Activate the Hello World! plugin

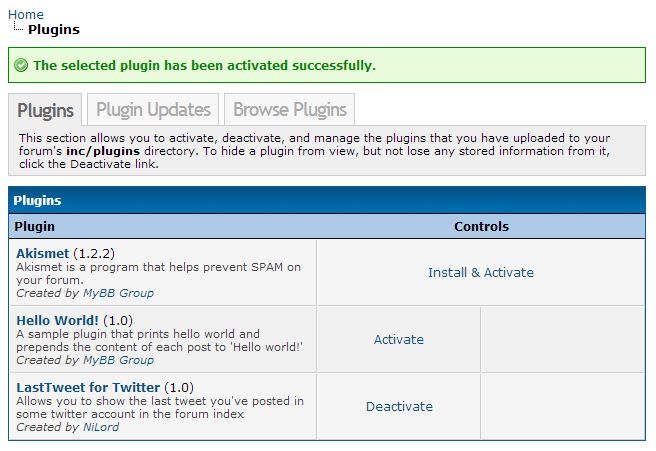point(398,339)
